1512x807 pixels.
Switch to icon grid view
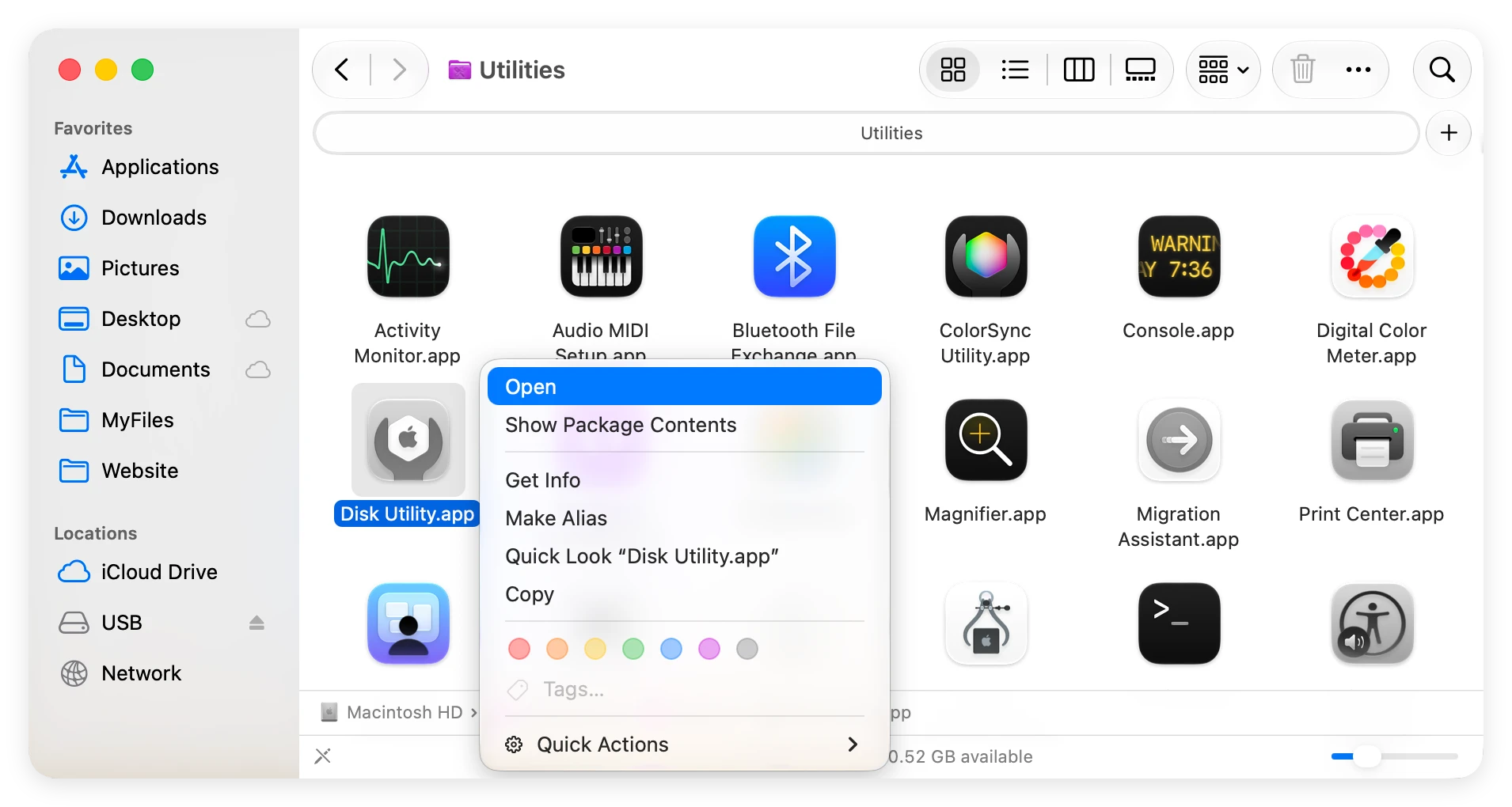pyautogui.click(x=953, y=70)
